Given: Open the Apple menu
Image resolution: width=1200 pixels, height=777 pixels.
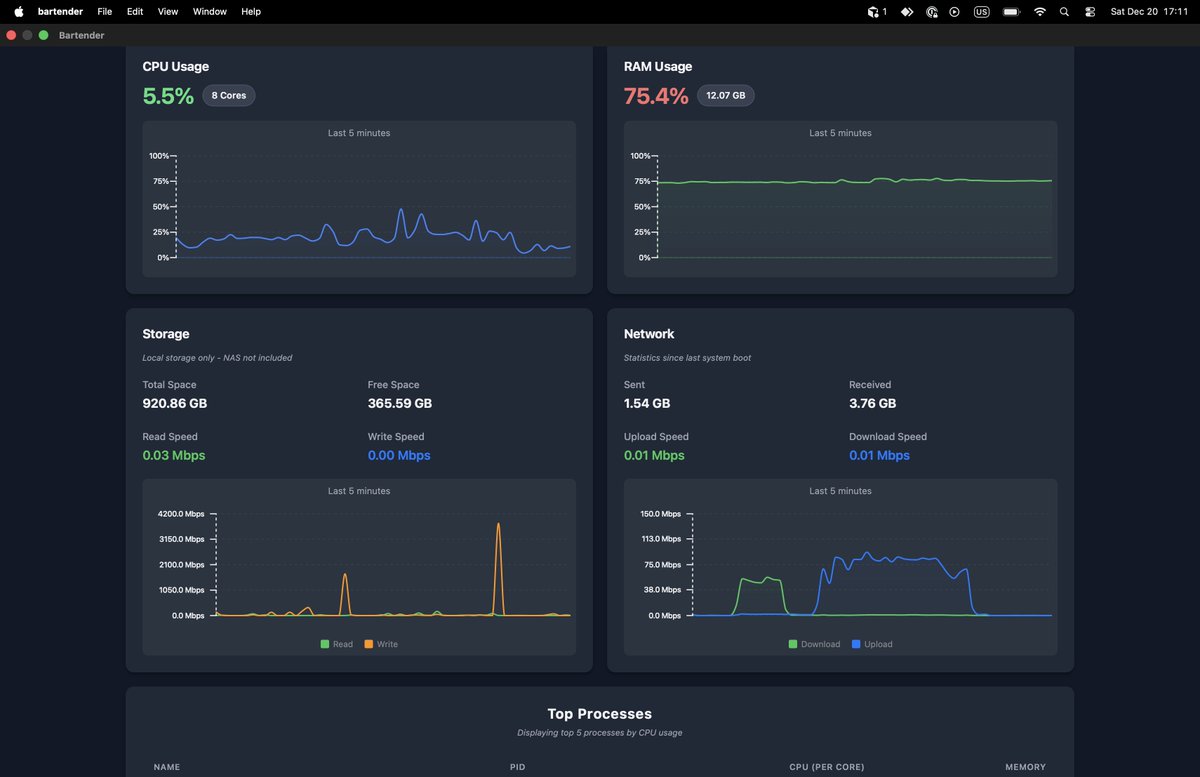Looking at the screenshot, I should (x=18, y=11).
